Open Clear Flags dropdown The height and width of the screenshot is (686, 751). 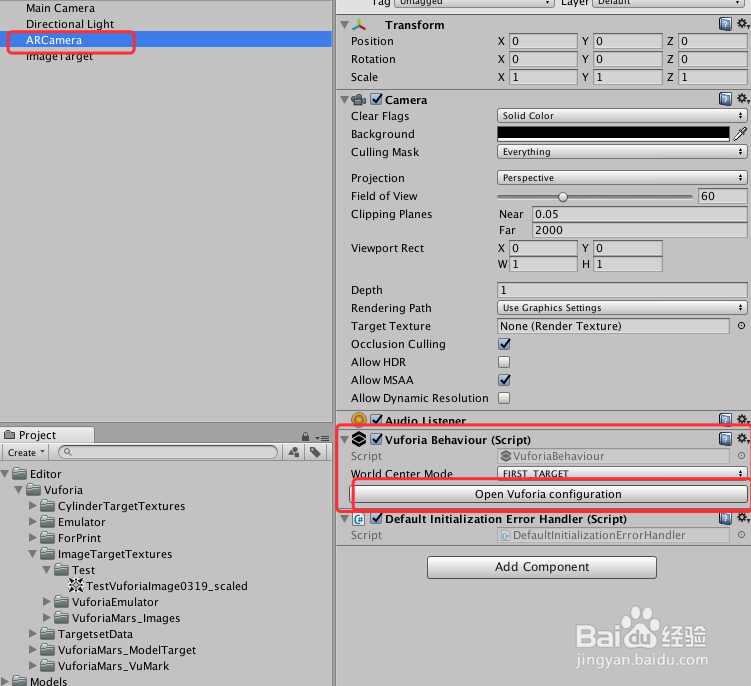(622, 115)
